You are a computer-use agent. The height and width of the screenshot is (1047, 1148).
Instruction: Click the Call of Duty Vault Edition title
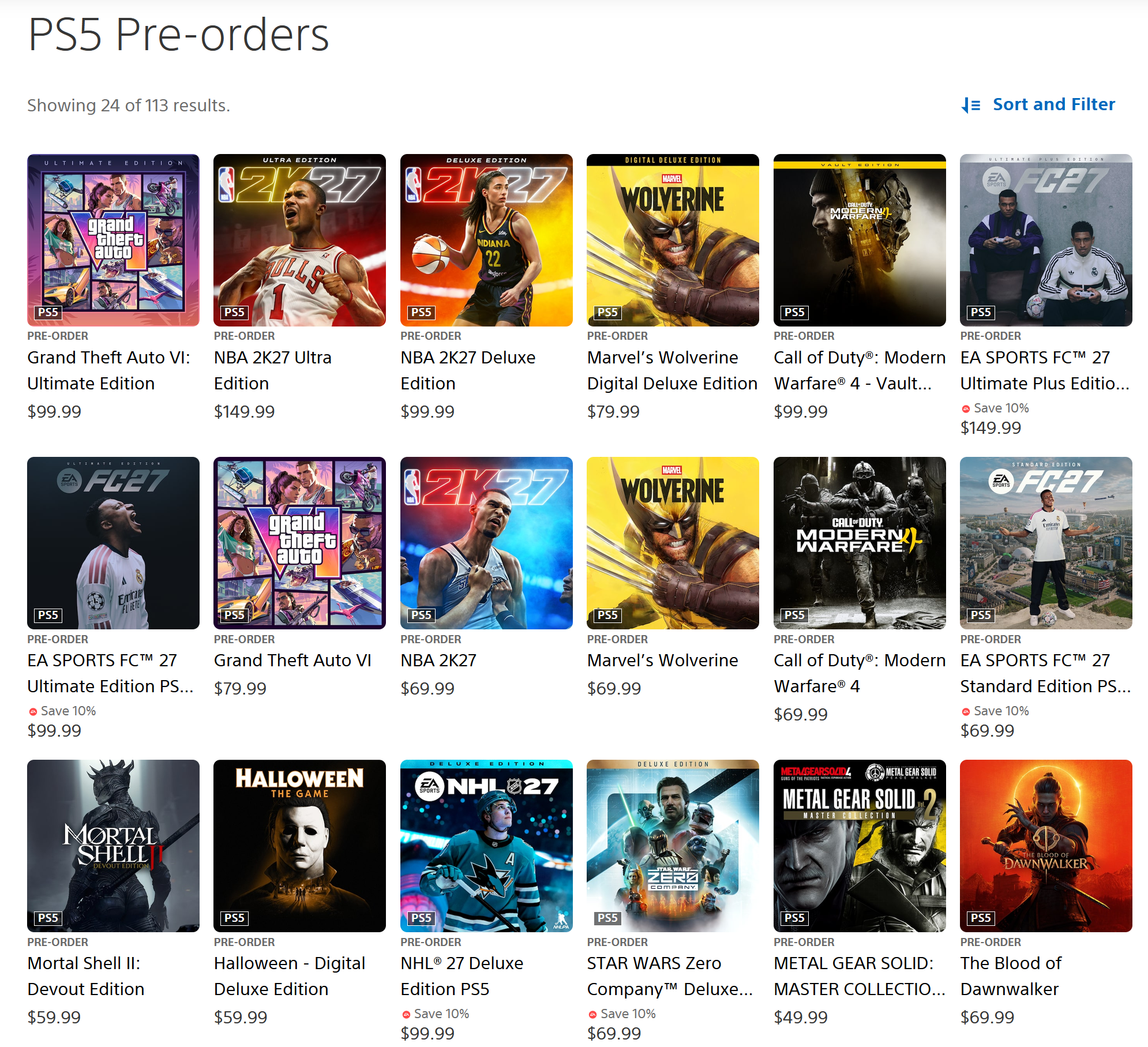click(x=860, y=370)
